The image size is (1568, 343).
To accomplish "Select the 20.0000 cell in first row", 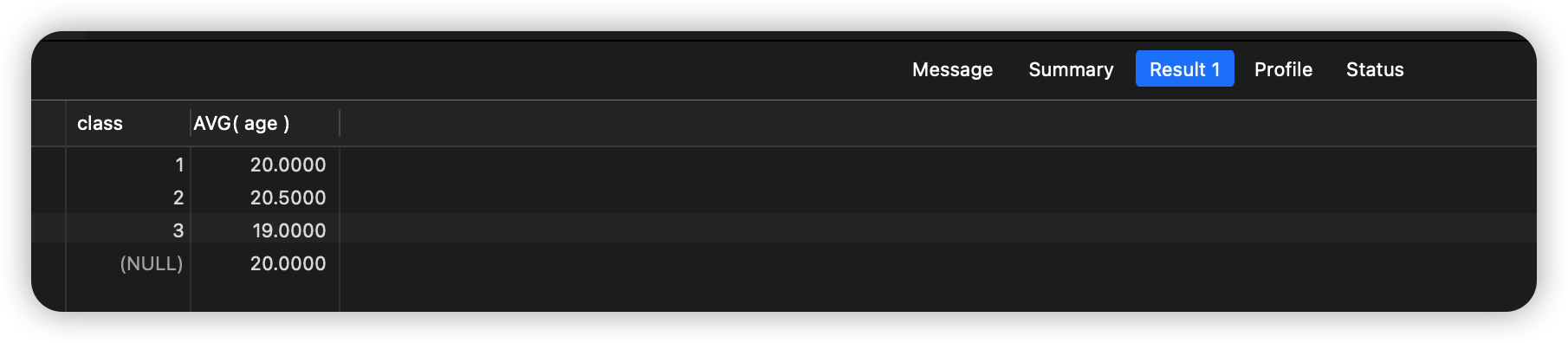I will 265,165.
